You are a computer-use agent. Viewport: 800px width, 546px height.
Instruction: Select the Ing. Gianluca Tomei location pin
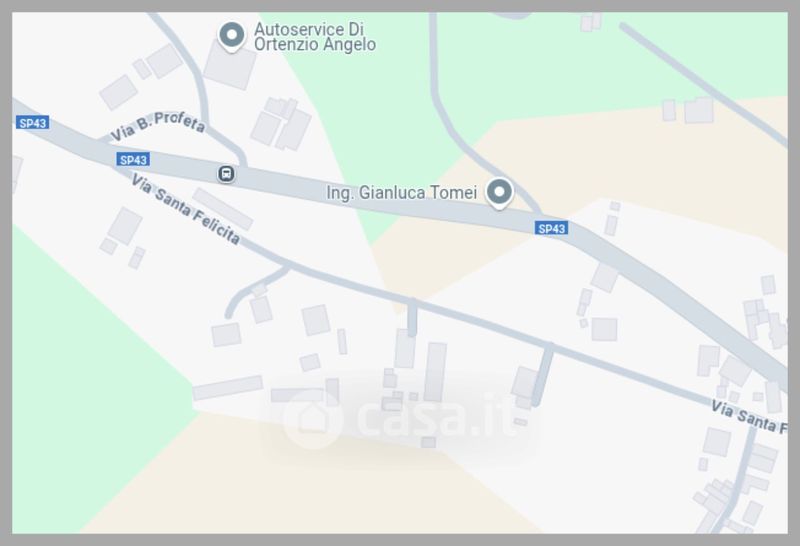(499, 193)
